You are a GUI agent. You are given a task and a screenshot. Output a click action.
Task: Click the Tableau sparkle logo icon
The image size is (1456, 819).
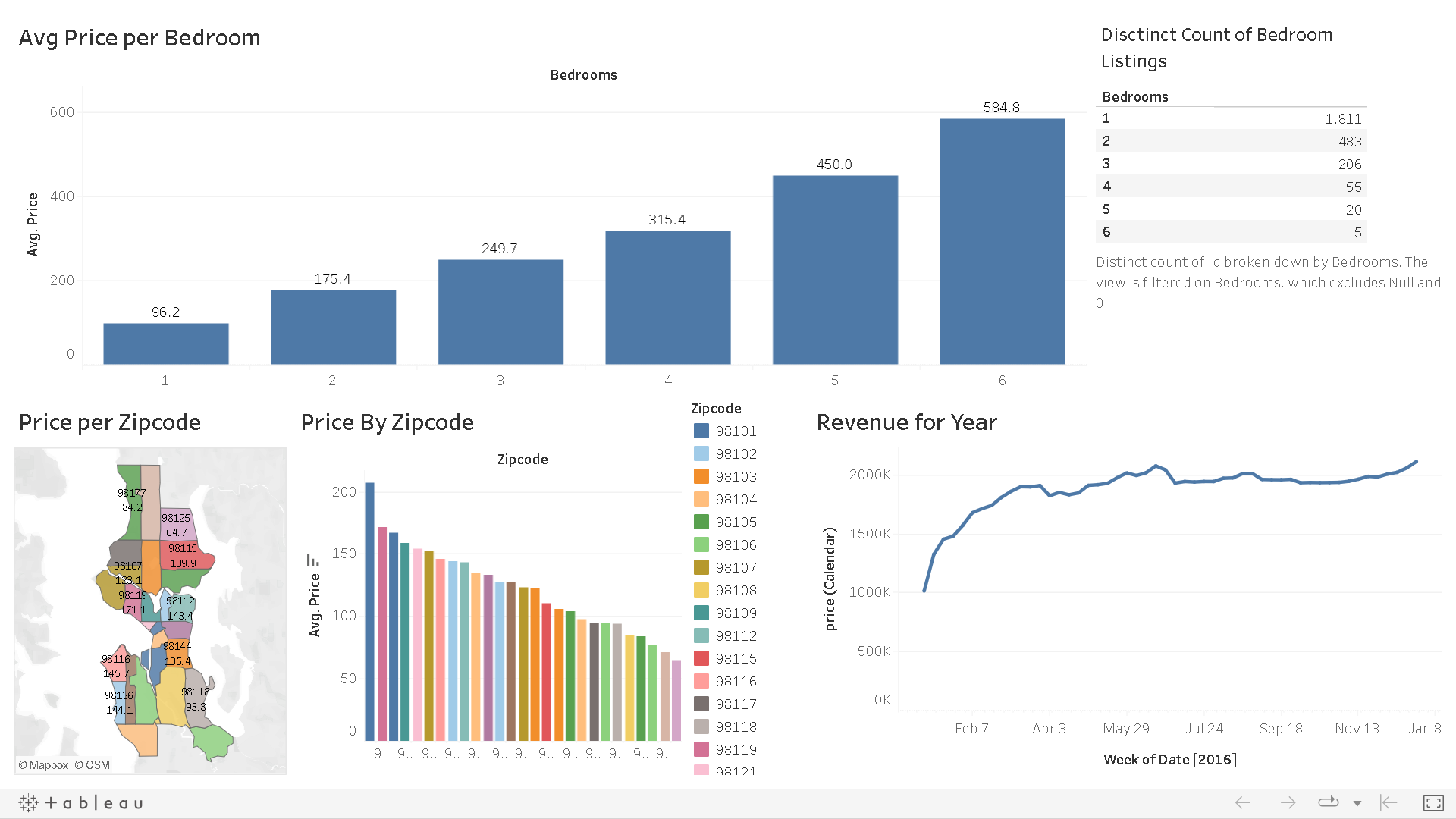(28, 802)
